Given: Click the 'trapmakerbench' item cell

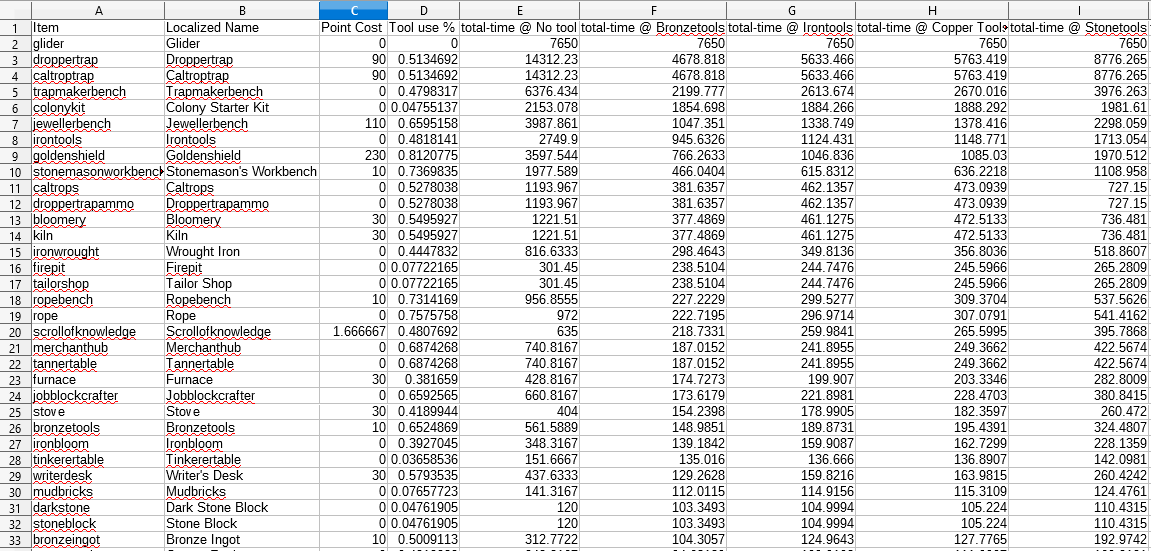Looking at the screenshot, I should coord(98,92).
